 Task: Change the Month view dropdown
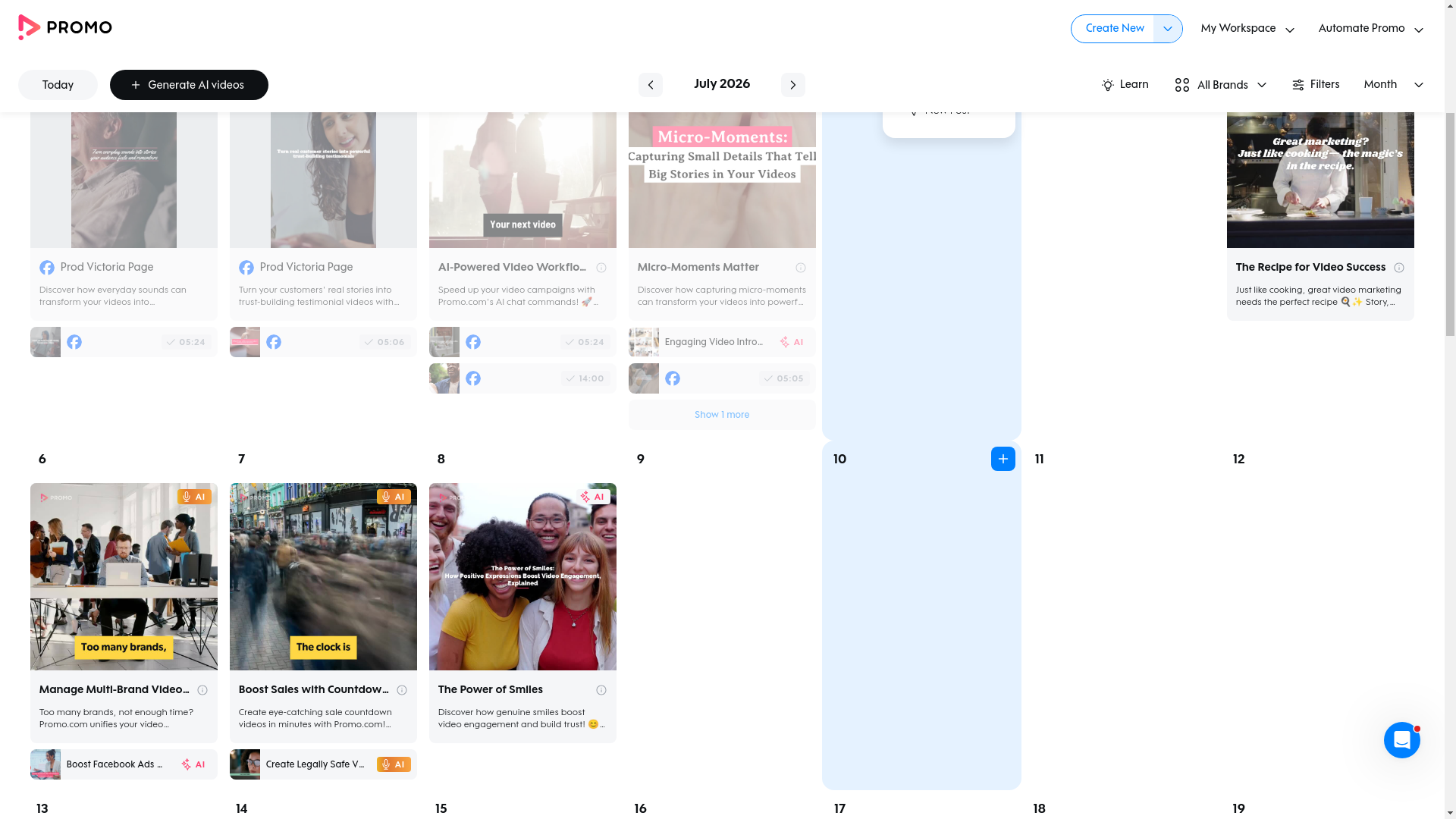tap(1393, 85)
